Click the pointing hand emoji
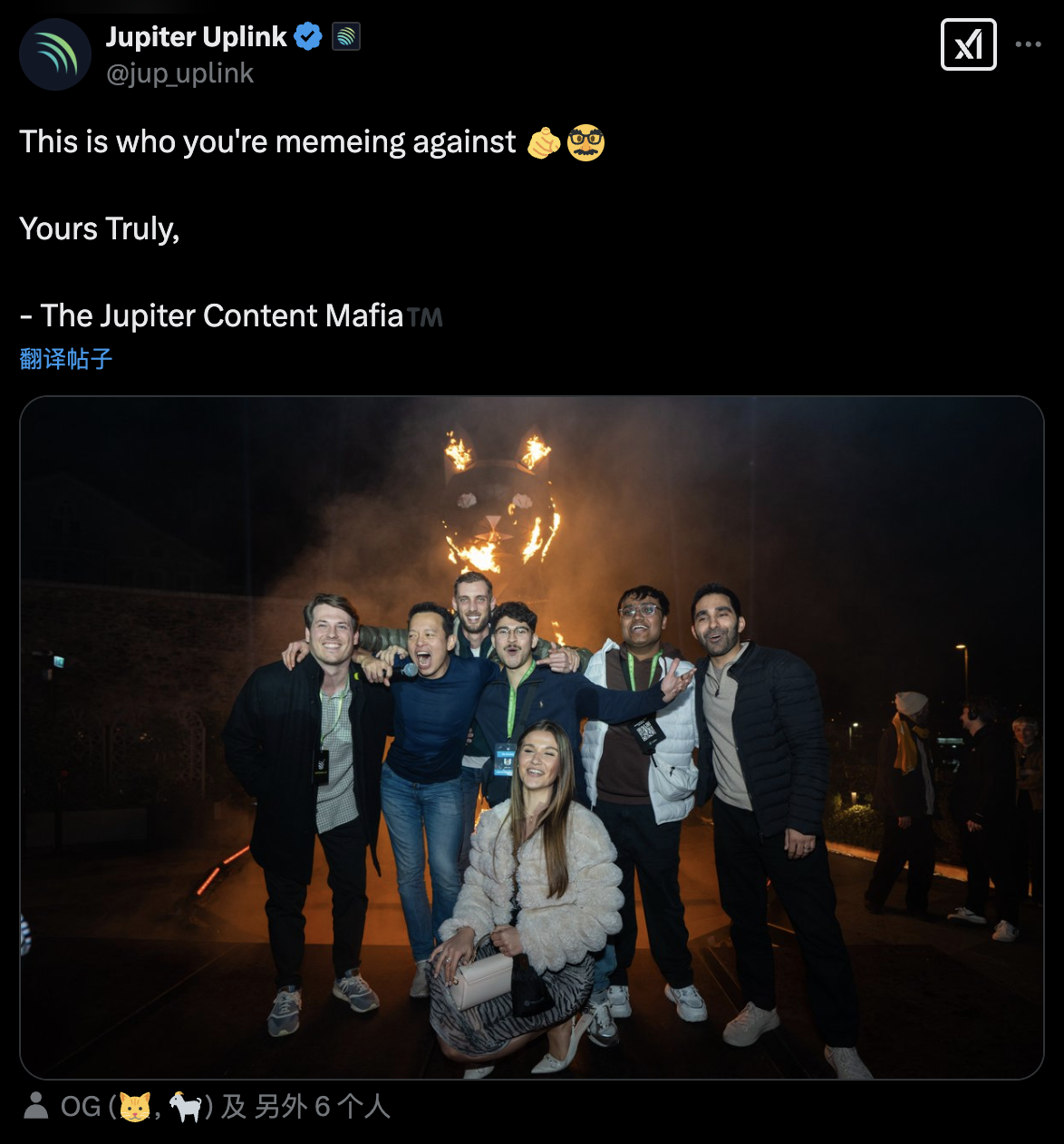 click(544, 142)
